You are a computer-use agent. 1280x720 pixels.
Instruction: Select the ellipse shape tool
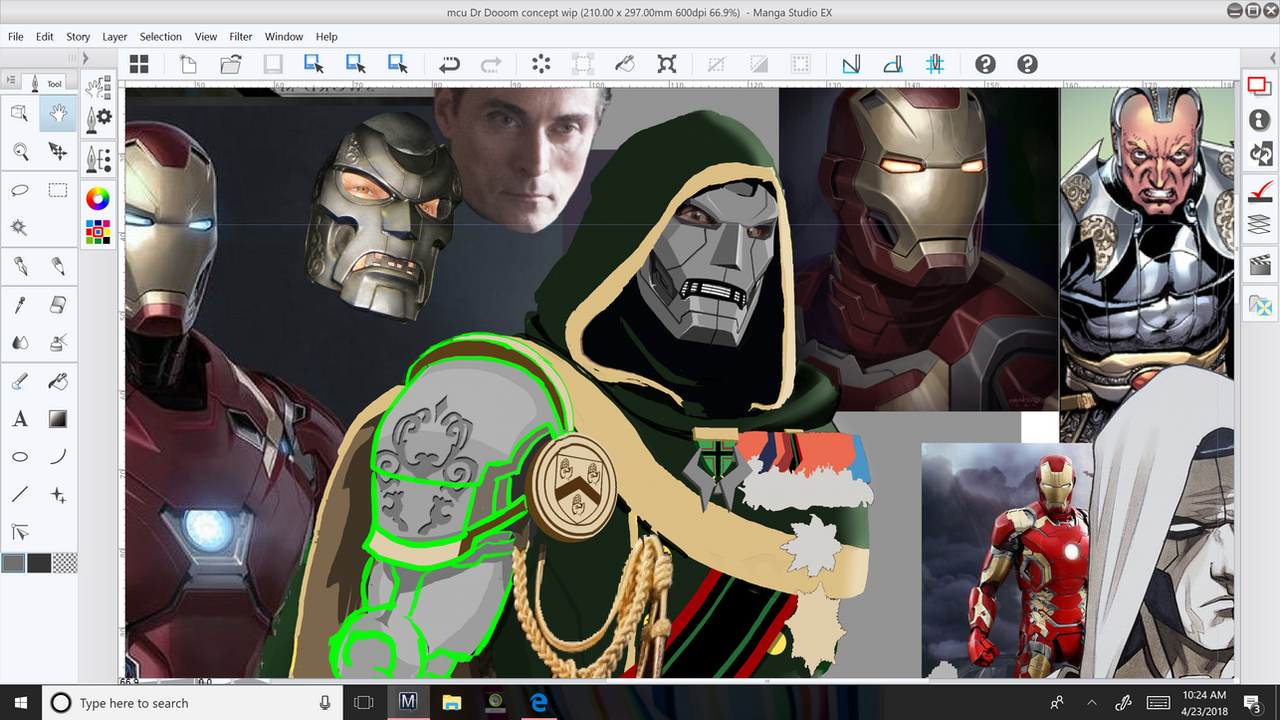tap(20, 457)
